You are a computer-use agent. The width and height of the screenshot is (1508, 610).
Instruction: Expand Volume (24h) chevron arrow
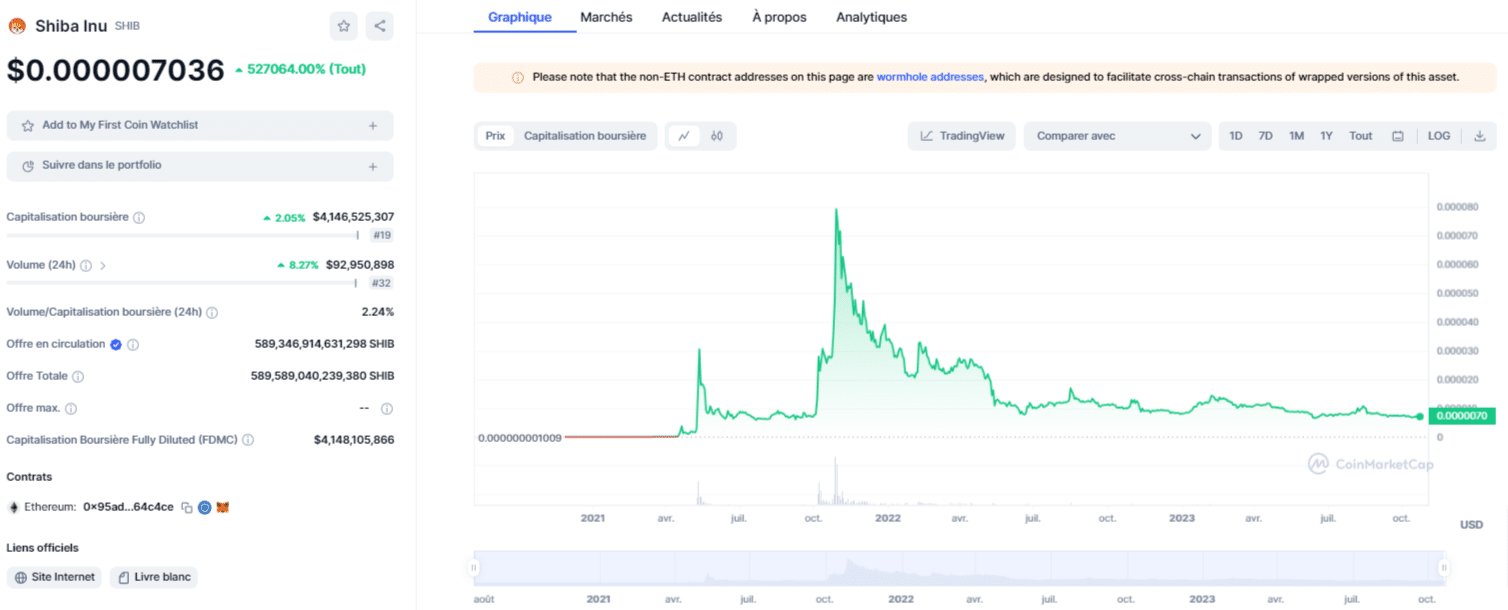click(103, 266)
